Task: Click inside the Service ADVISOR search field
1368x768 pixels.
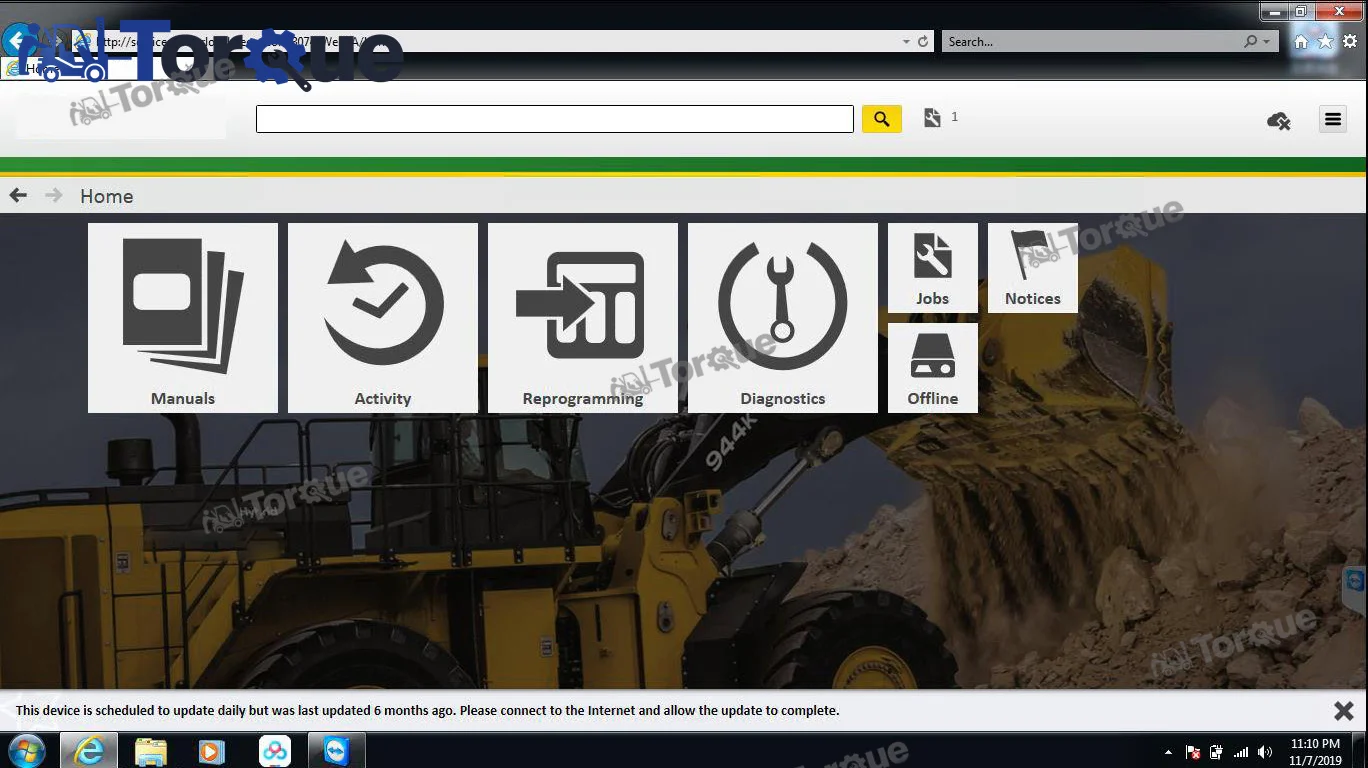Action: tap(555, 119)
